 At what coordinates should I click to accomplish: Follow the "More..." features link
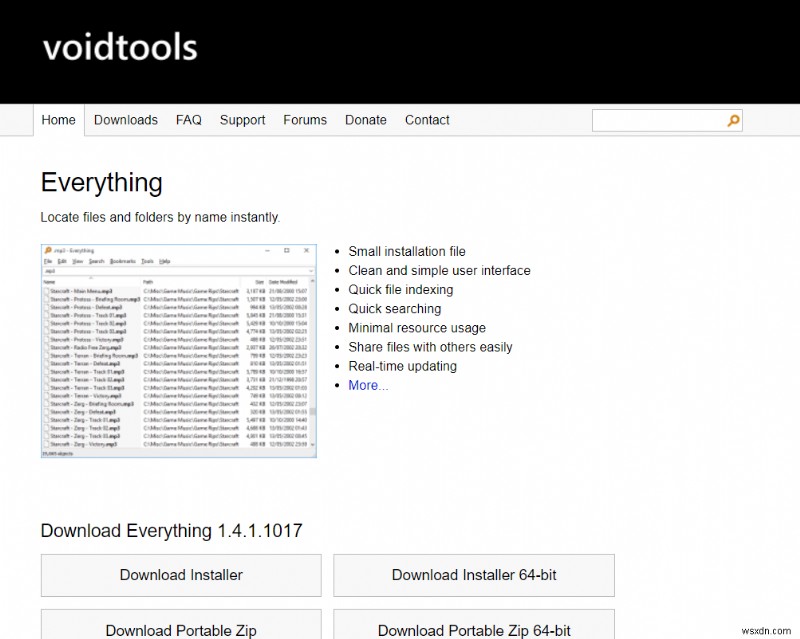tap(368, 385)
